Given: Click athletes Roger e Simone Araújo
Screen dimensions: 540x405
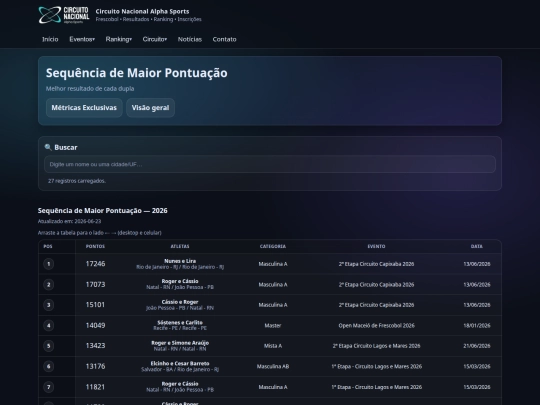Looking at the screenshot, I should pos(180,343).
